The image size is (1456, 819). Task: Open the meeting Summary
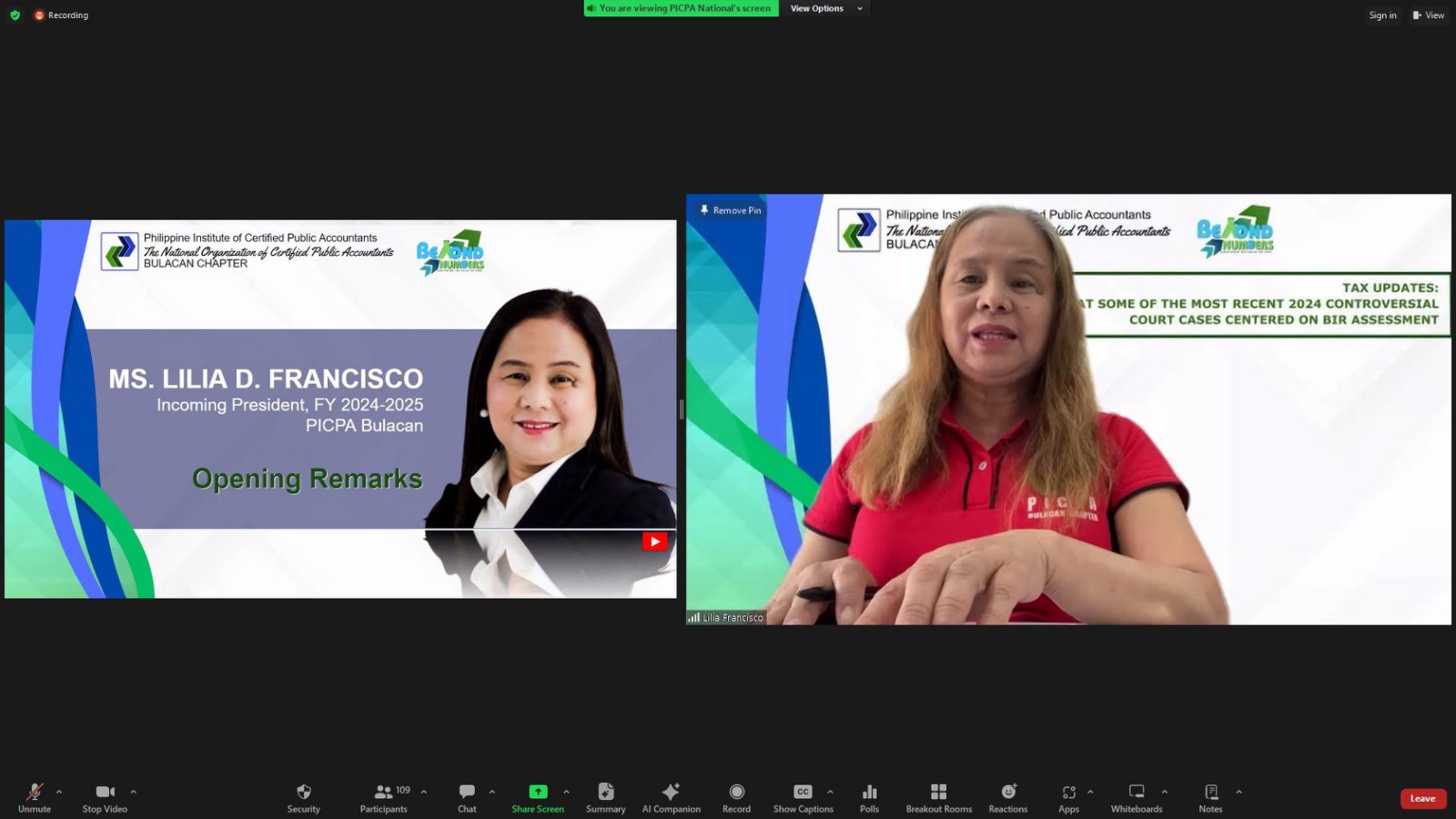(x=606, y=797)
